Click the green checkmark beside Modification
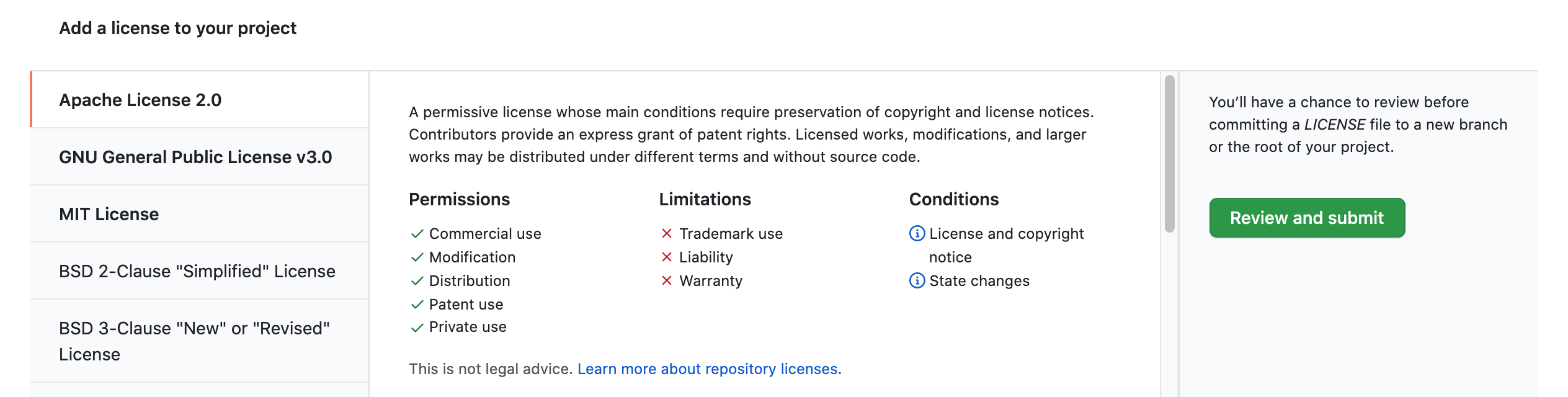The height and width of the screenshot is (397, 1568). [417, 257]
